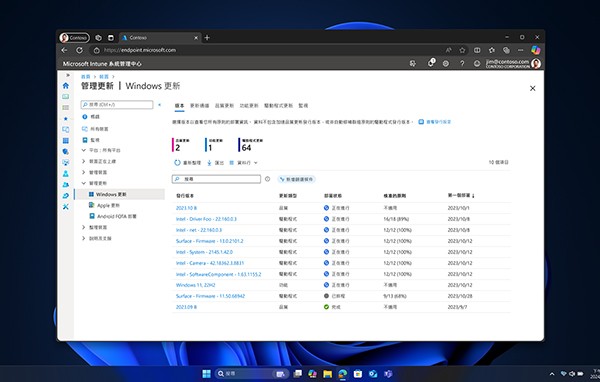The height and width of the screenshot is (382, 600).
Task: Open the Devices icon in left rail
Action: point(66,129)
